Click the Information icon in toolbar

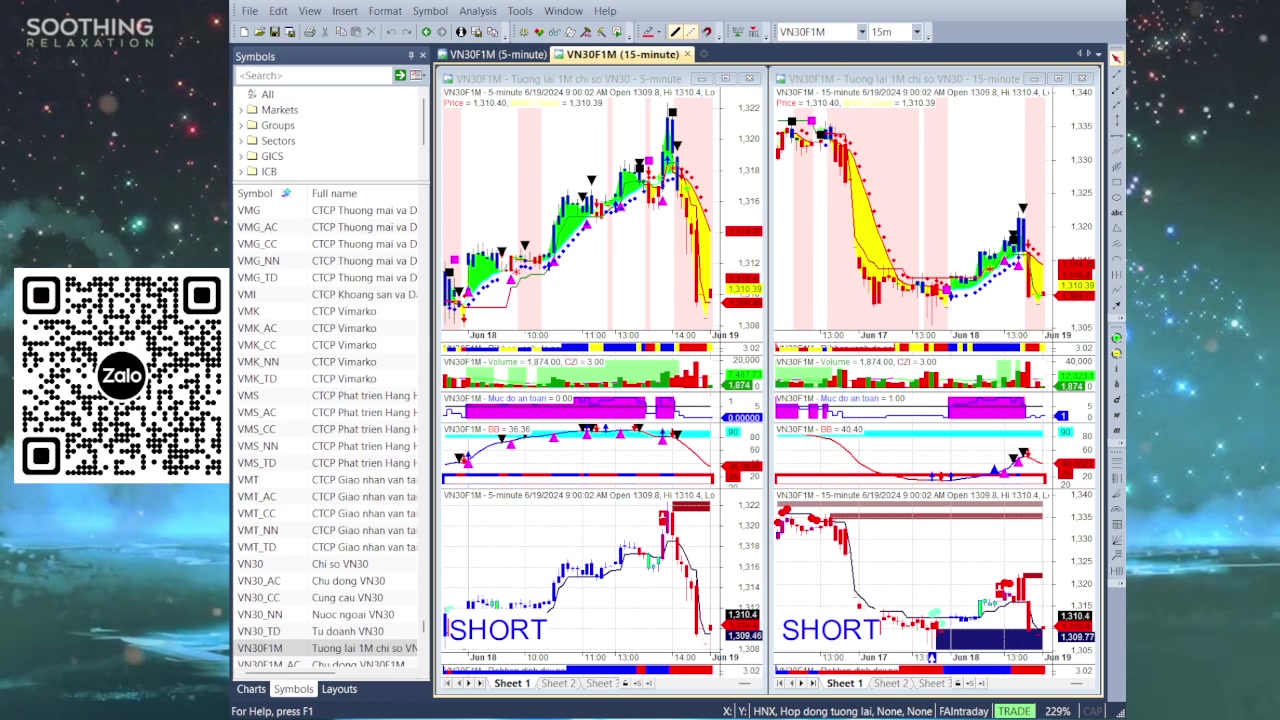(461, 32)
